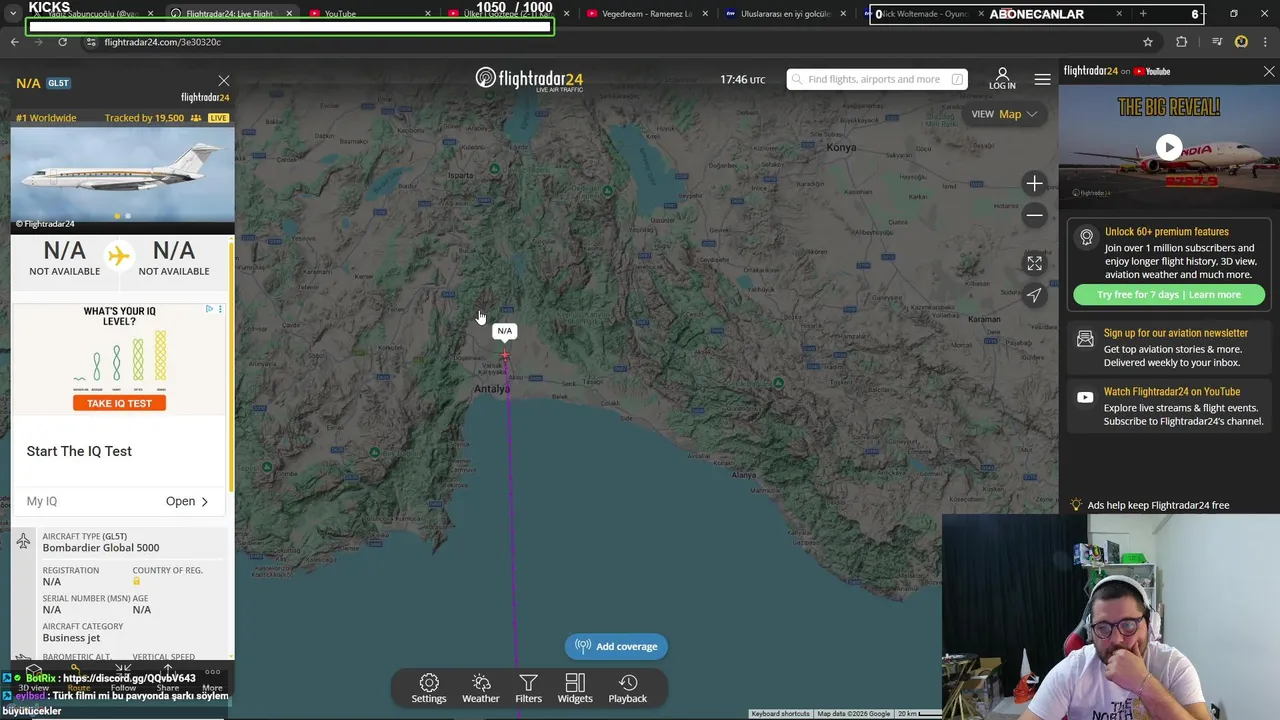Click the Karaman city label

coord(984,320)
